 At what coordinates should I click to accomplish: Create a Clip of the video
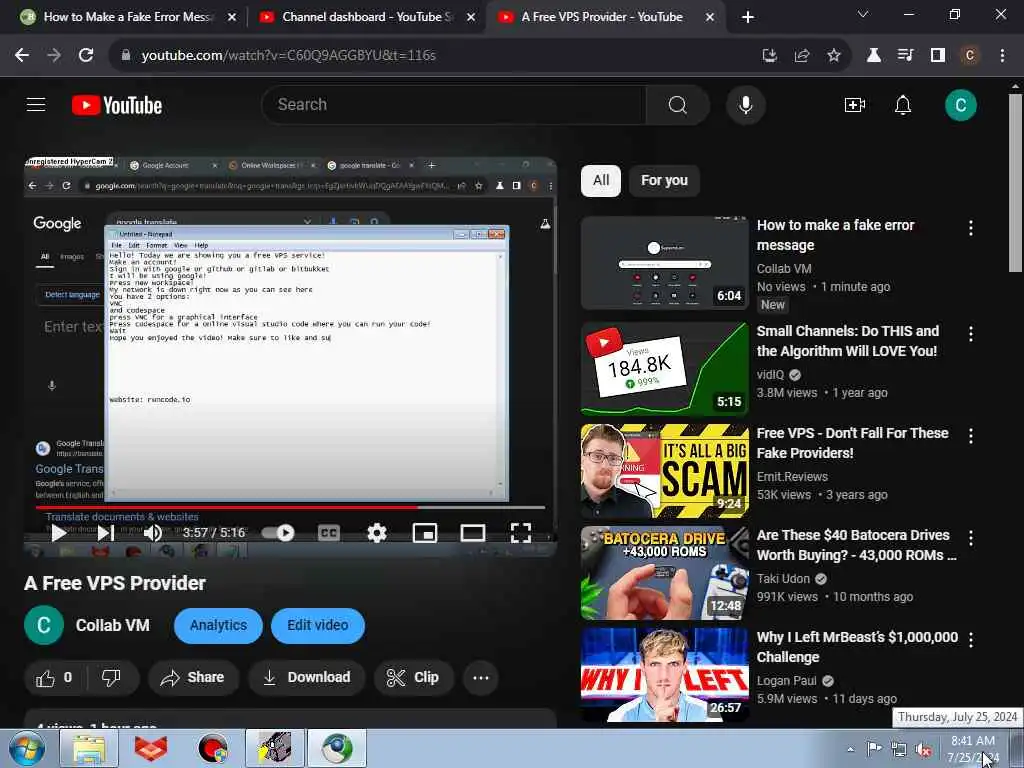[413, 678]
